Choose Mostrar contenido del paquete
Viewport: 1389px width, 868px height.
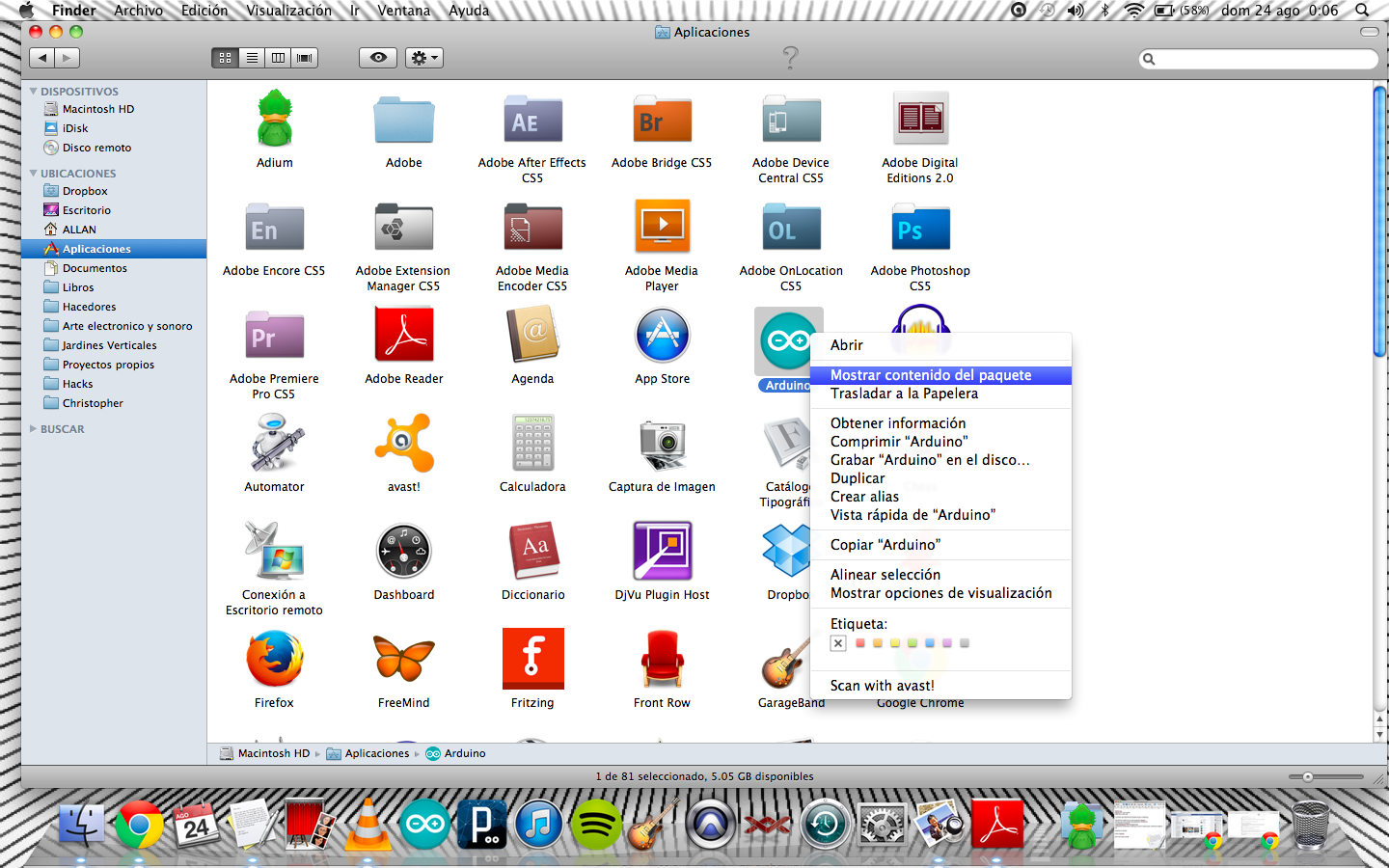click(x=940, y=375)
